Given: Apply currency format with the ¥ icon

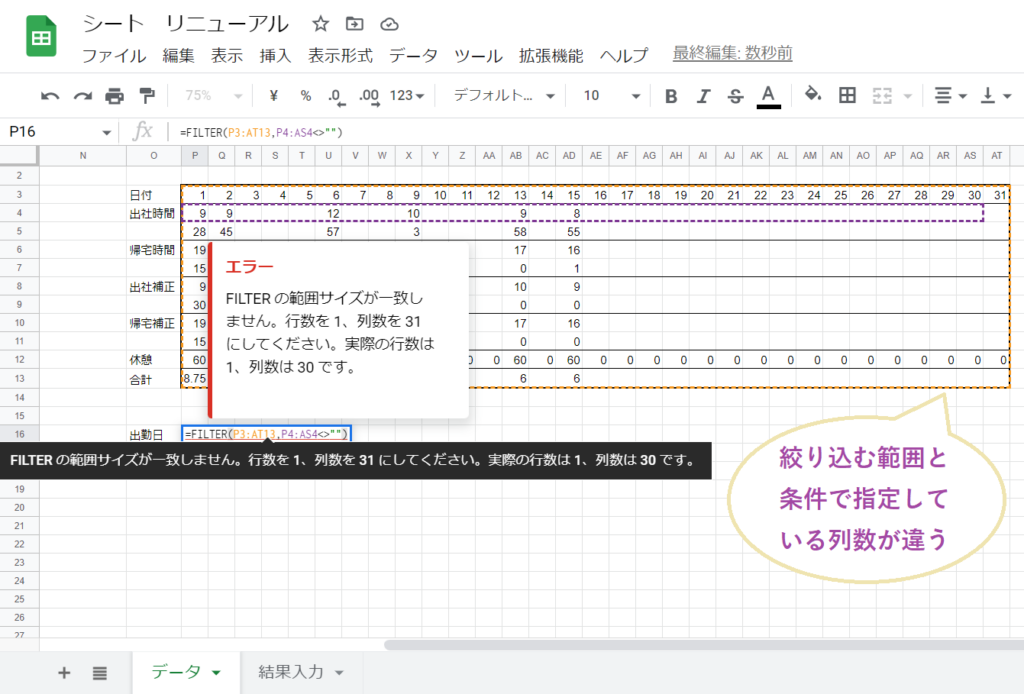Looking at the screenshot, I should (273, 96).
